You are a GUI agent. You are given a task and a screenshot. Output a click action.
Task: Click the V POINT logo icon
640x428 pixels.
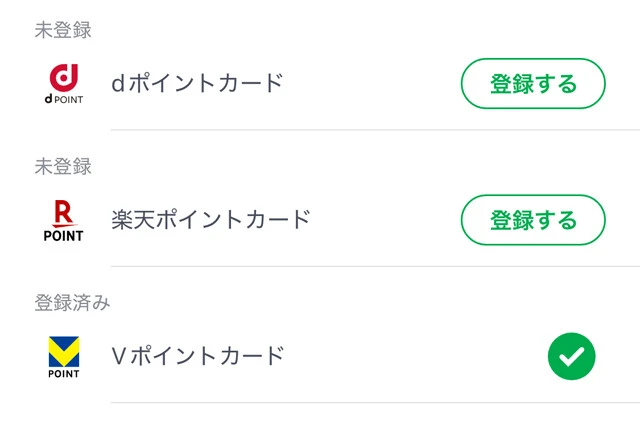(64, 357)
